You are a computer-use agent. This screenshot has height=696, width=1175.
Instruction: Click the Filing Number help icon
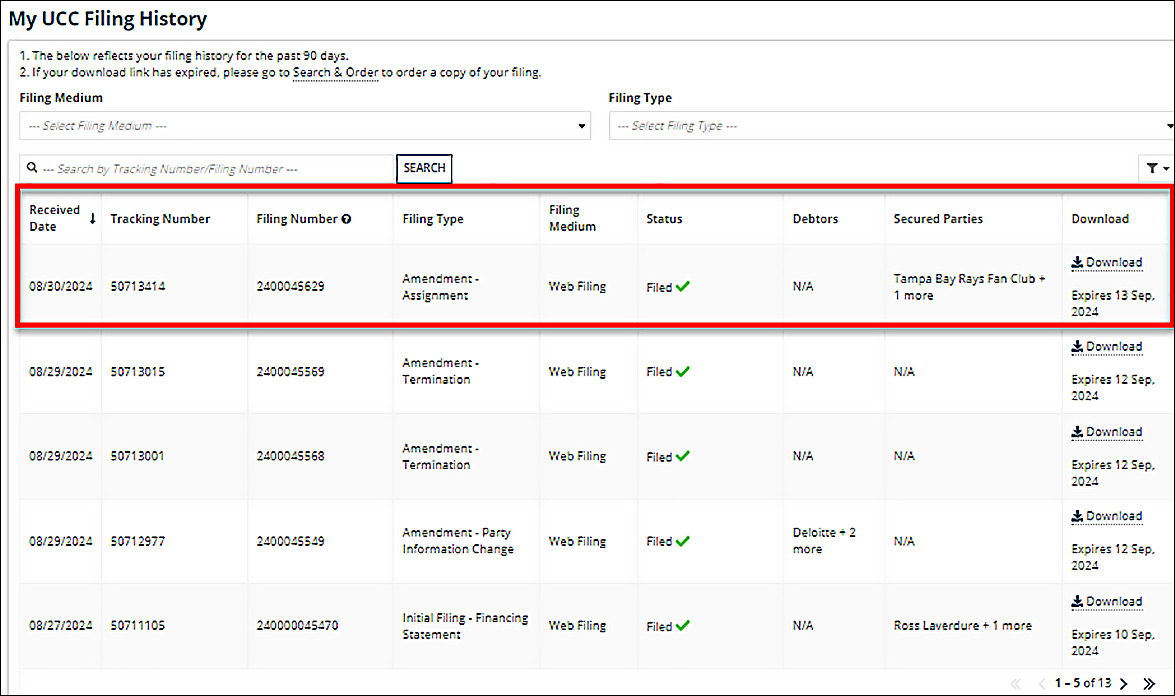pos(346,219)
